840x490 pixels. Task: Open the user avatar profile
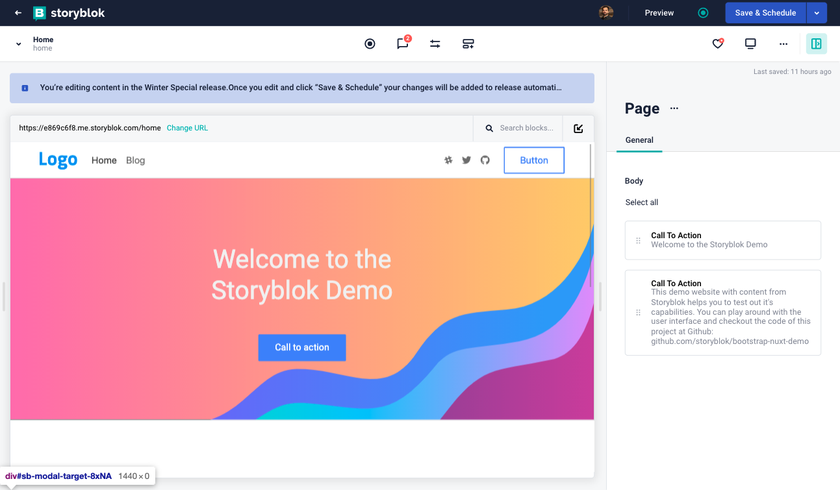(606, 12)
